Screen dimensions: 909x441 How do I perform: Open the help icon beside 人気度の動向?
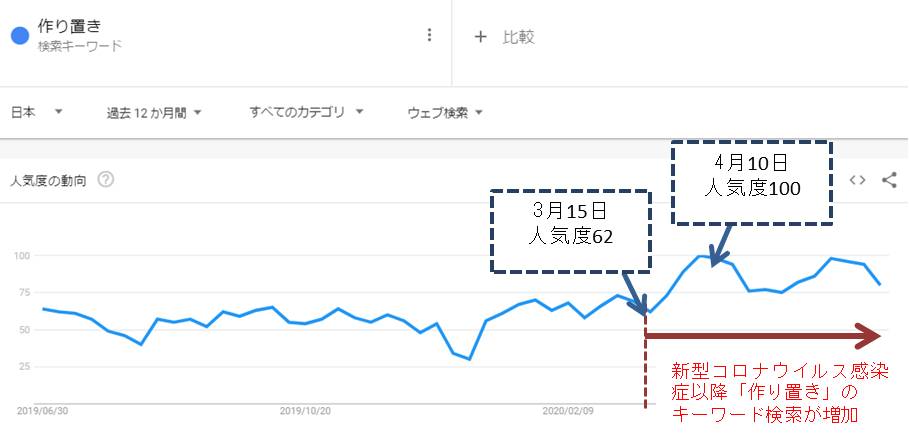point(106,180)
